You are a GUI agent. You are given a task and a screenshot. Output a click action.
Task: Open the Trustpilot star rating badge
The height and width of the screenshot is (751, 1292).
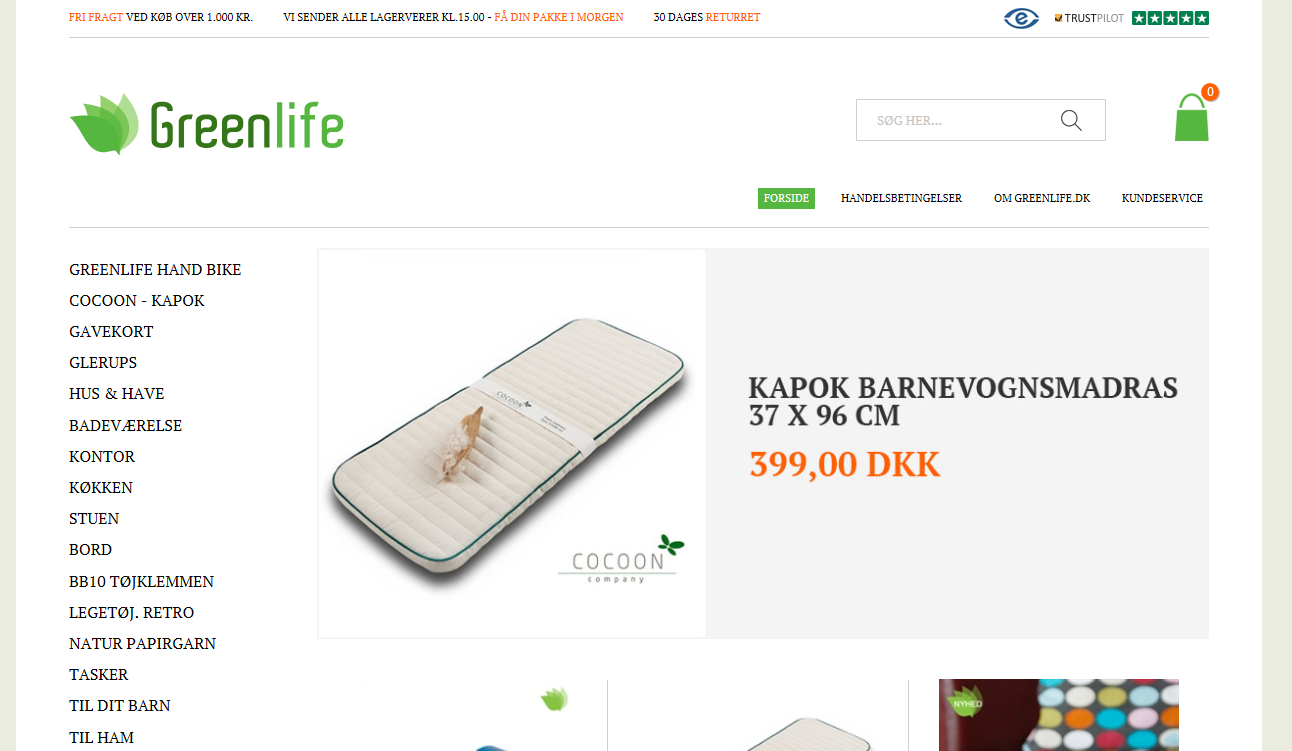1131,18
